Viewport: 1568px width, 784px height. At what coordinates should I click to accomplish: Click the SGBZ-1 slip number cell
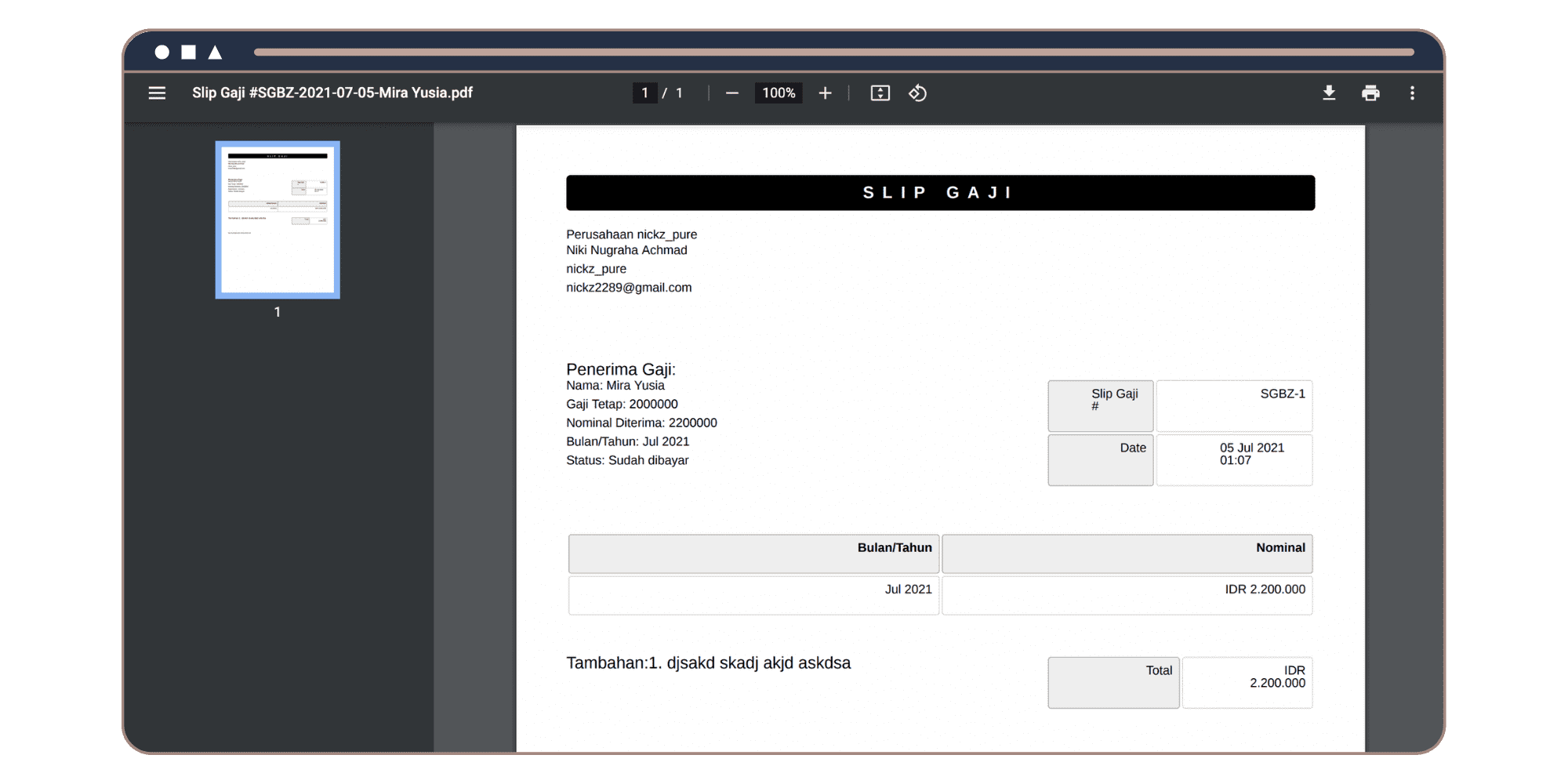(x=1234, y=405)
